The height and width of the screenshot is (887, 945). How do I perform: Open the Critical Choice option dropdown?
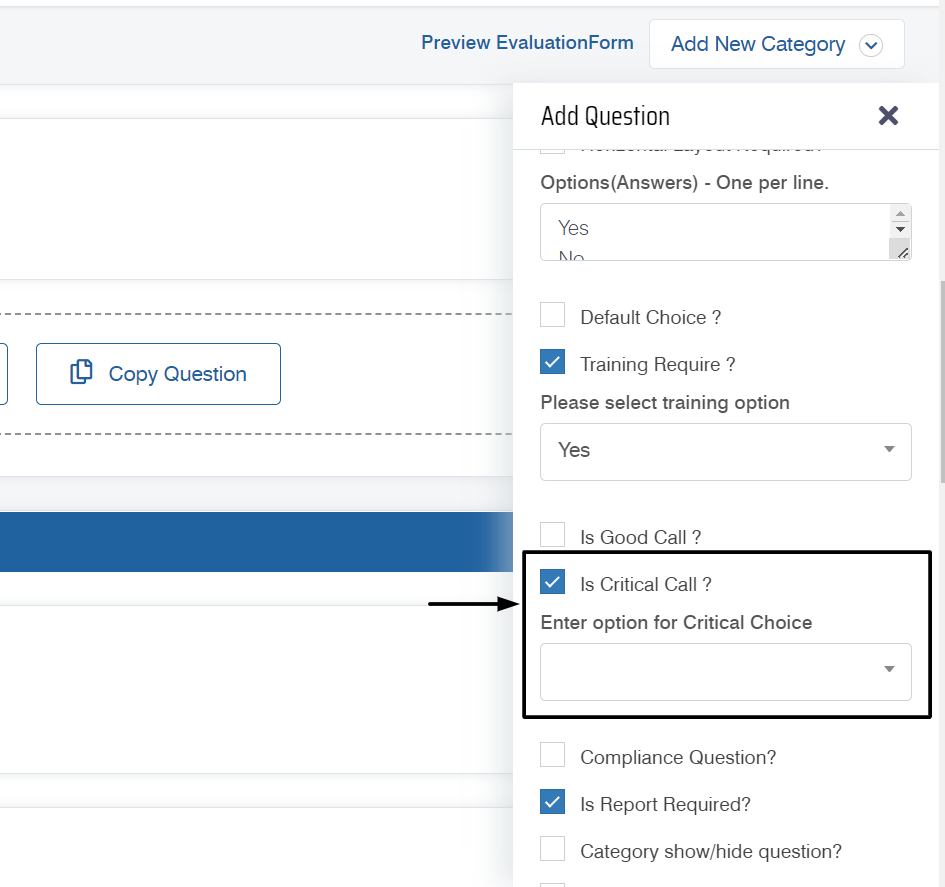click(x=726, y=671)
